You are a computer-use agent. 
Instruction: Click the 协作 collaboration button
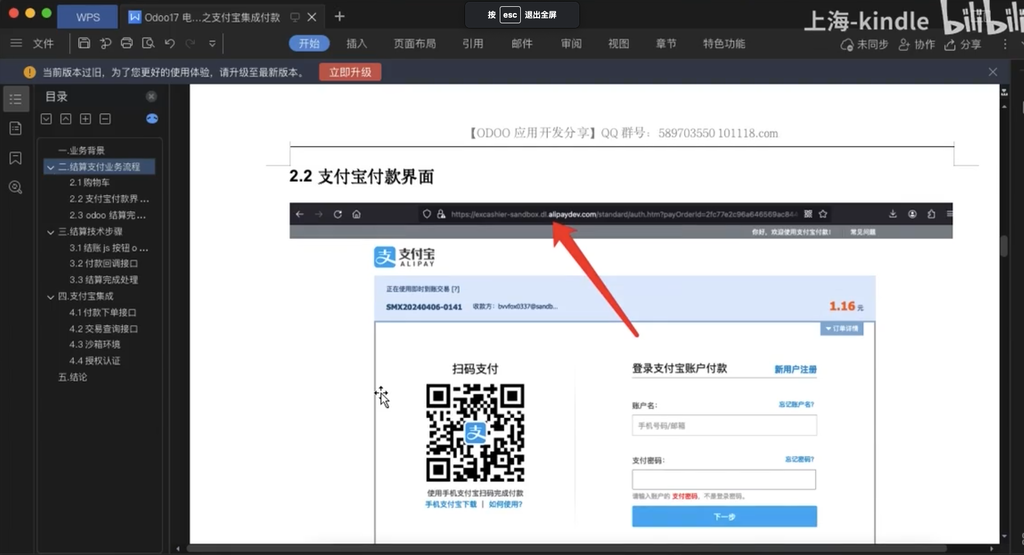916,44
